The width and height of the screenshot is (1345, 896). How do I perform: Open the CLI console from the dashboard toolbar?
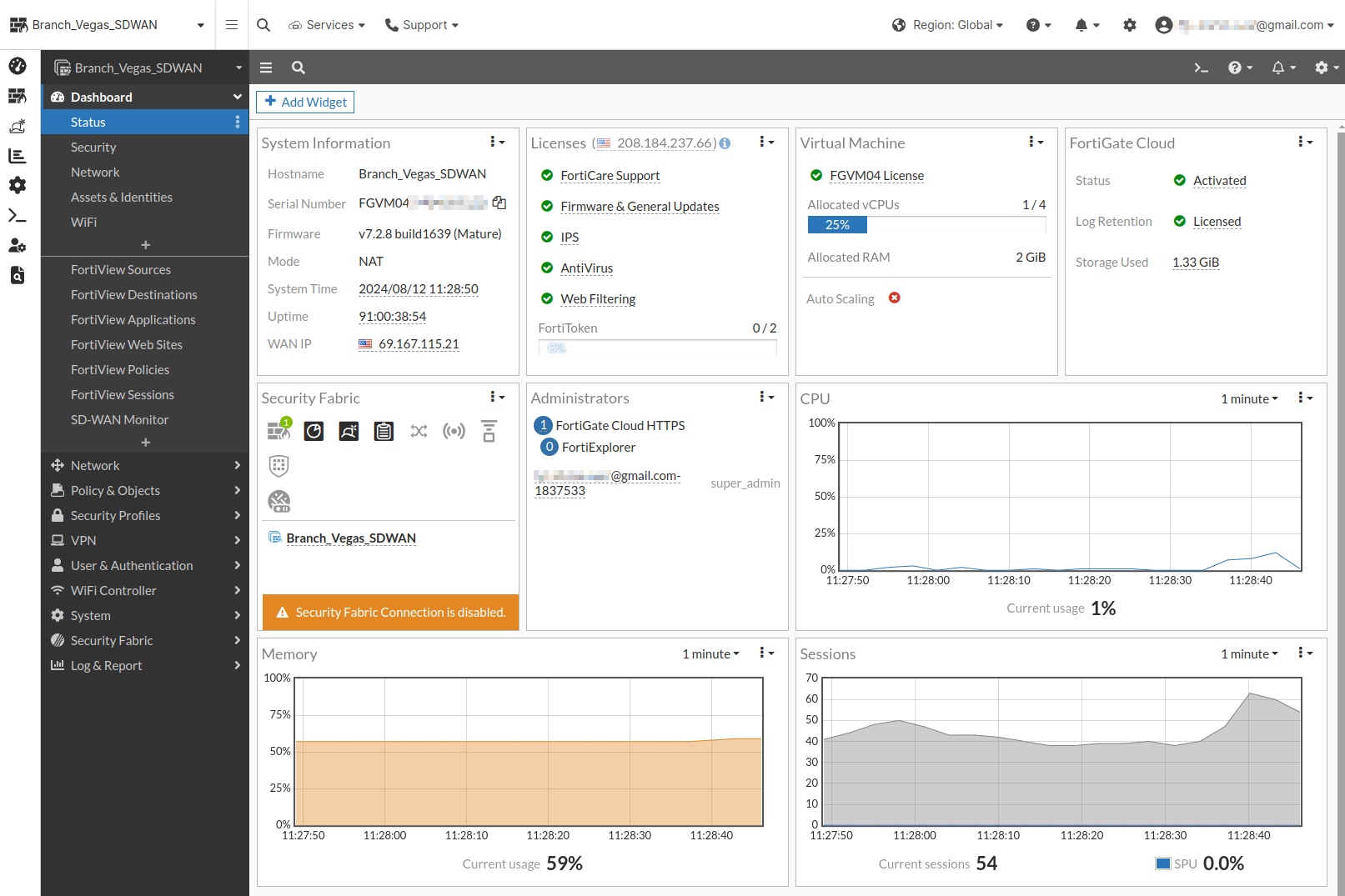coord(1201,68)
